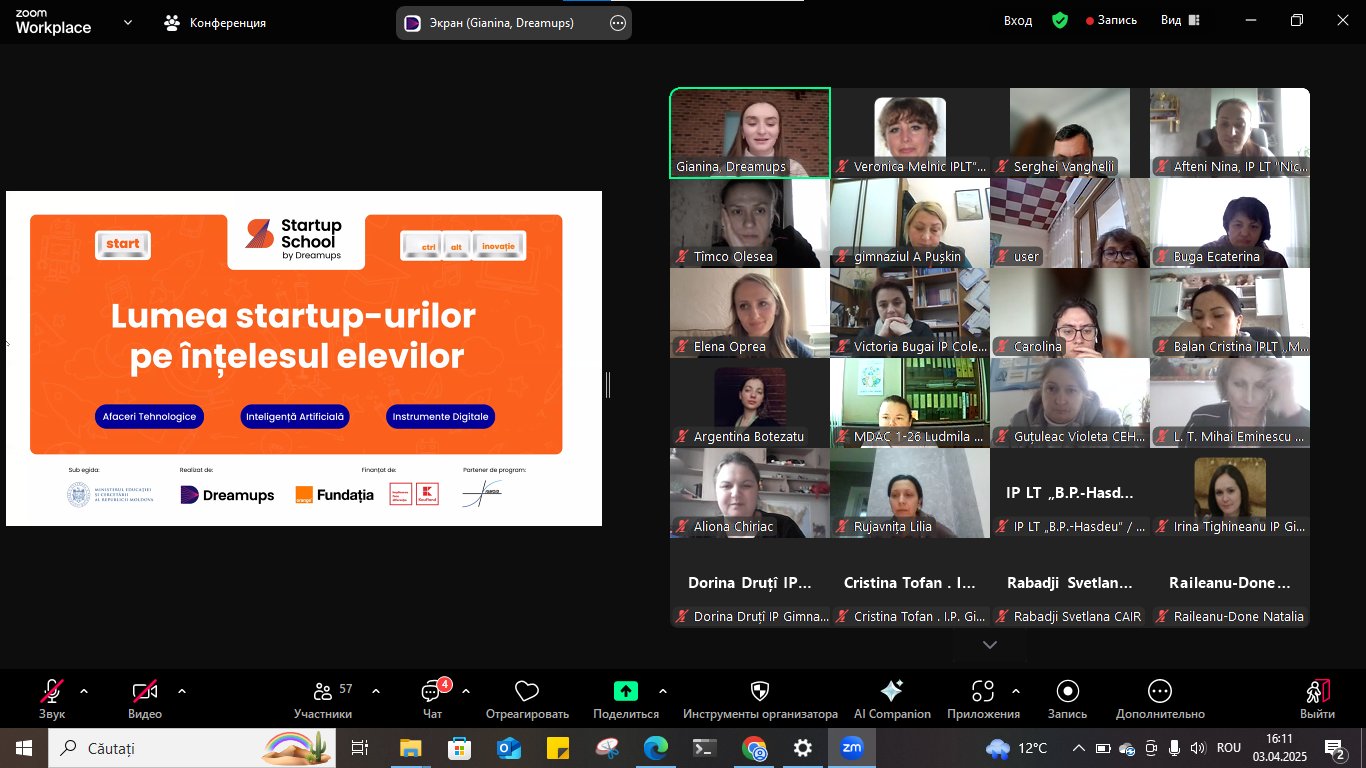Image resolution: width=1366 pixels, height=768 pixels.
Task: Open Инструменты организатора host tools
Action: click(x=760, y=699)
